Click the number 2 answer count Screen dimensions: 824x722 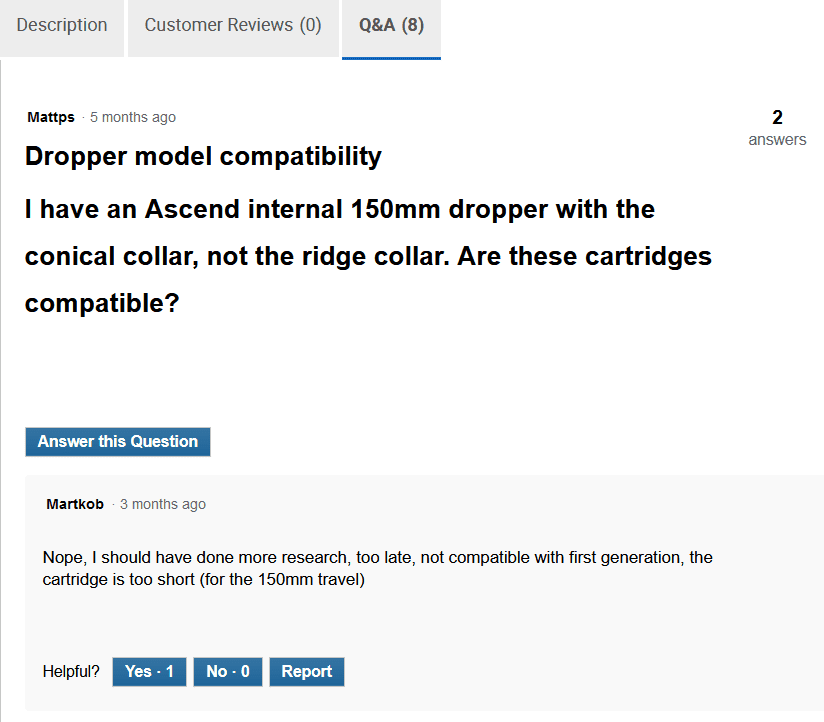(x=777, y=118)
